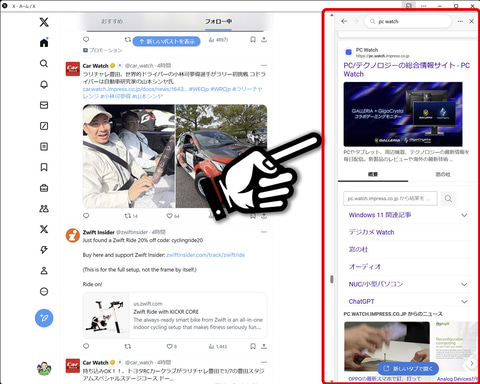The height and width of the screenshot is (384, 480).
Task: Expand the Windows 11 関連記事 chevron
Action: [464, 215]
